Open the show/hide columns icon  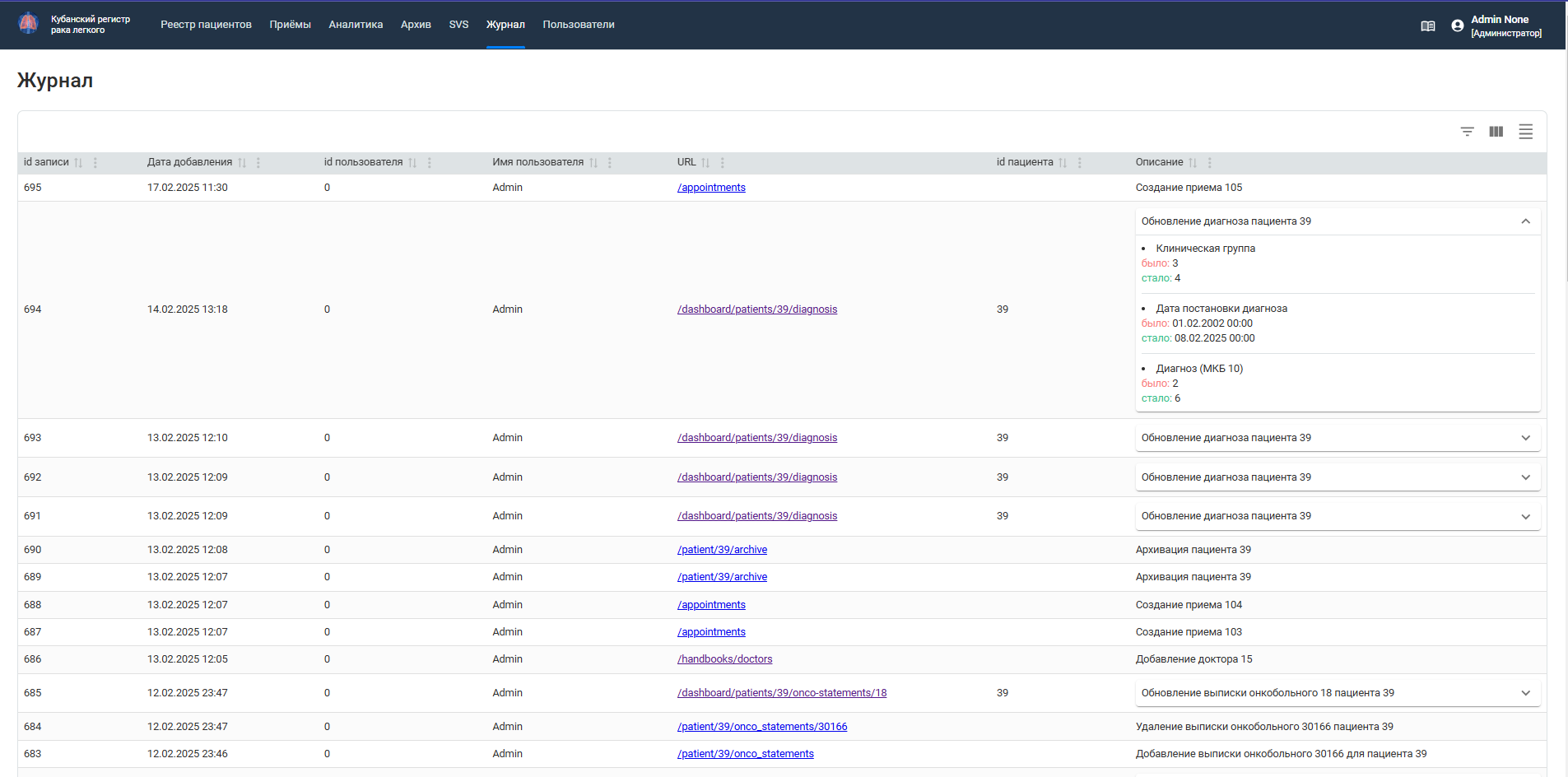click(1496, 132)
